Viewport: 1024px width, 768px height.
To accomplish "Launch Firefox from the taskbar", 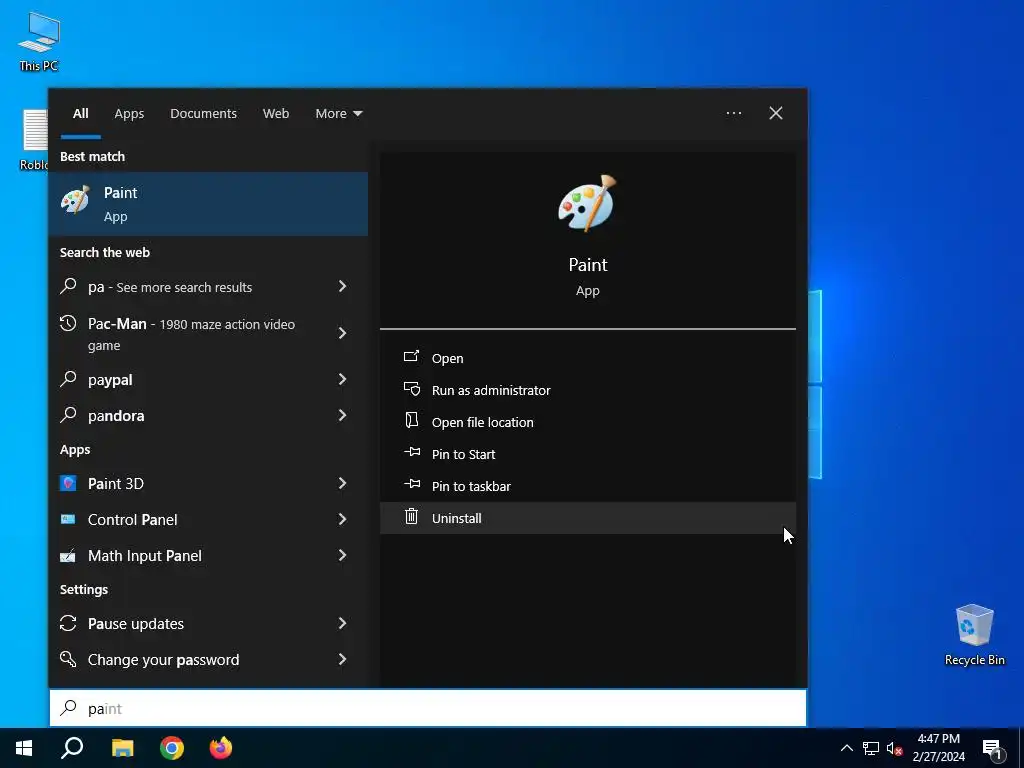I will click(x=221, y=748).
